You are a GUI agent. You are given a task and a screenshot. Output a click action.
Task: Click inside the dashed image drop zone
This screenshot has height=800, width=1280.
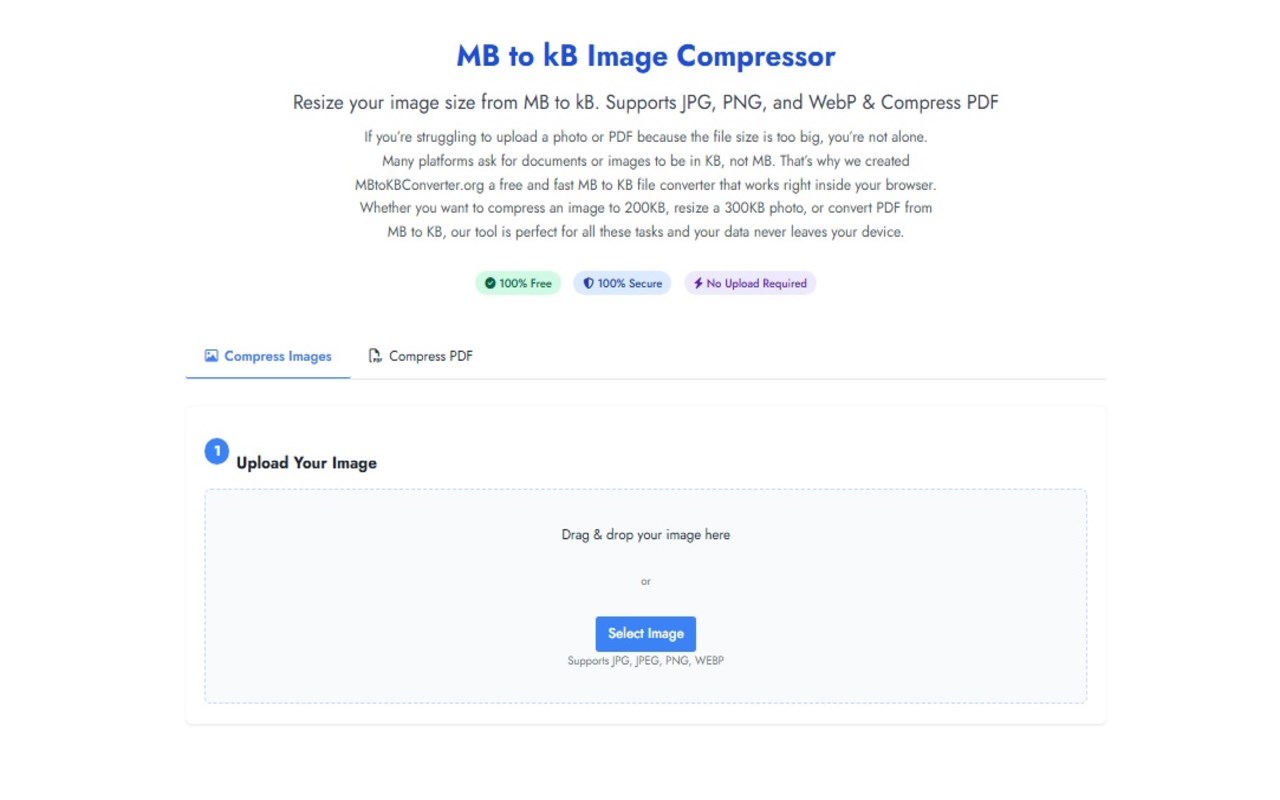tap(646, 596)
